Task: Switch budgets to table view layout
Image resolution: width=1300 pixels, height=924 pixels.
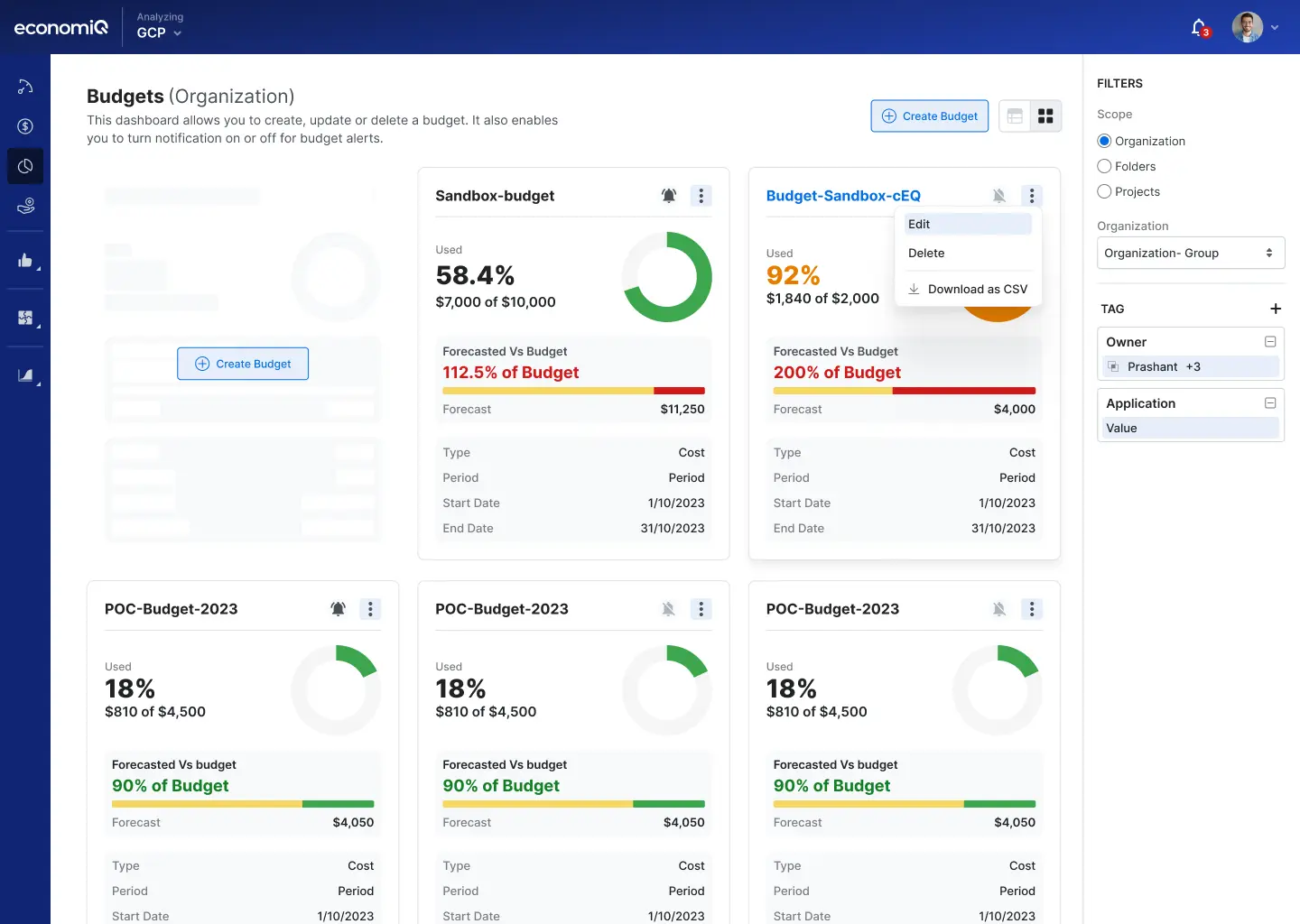Action: [x=1014, y=115]
